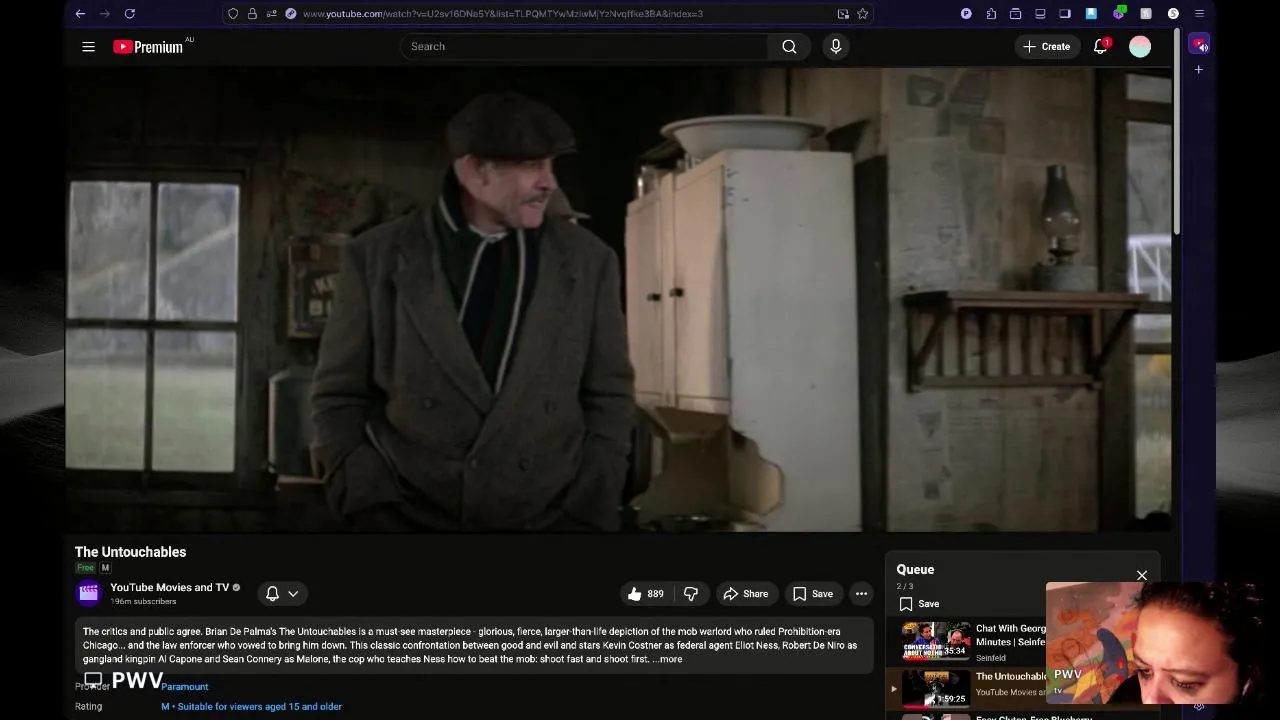The width and height of the screenshot is (1280, 720).
Task: Click the purple sidebar panel icon with speaker
Action: [1199, 45]
